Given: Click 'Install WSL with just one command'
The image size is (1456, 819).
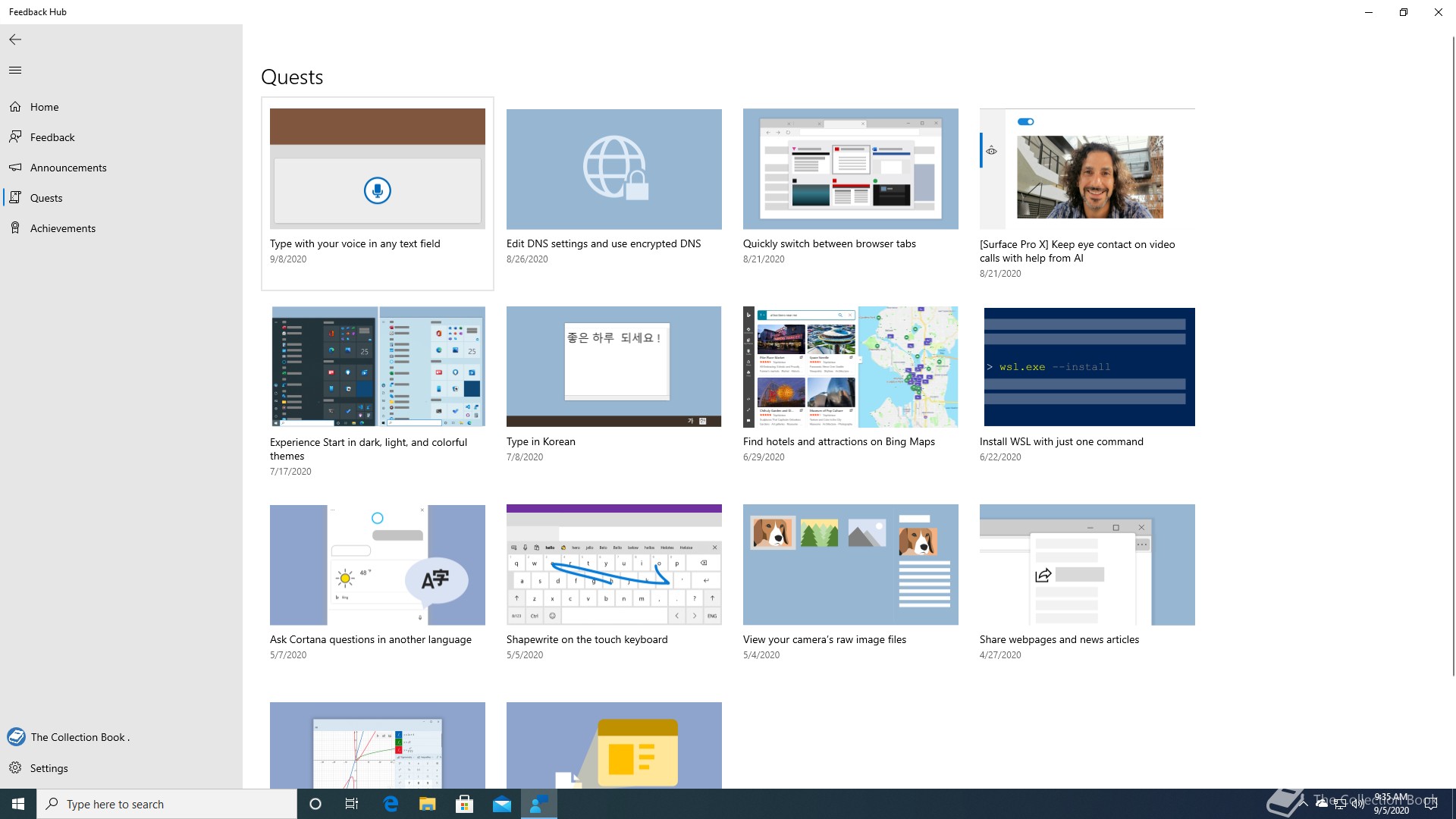Looking at the screenshot, I should [x=1062, y=441].
